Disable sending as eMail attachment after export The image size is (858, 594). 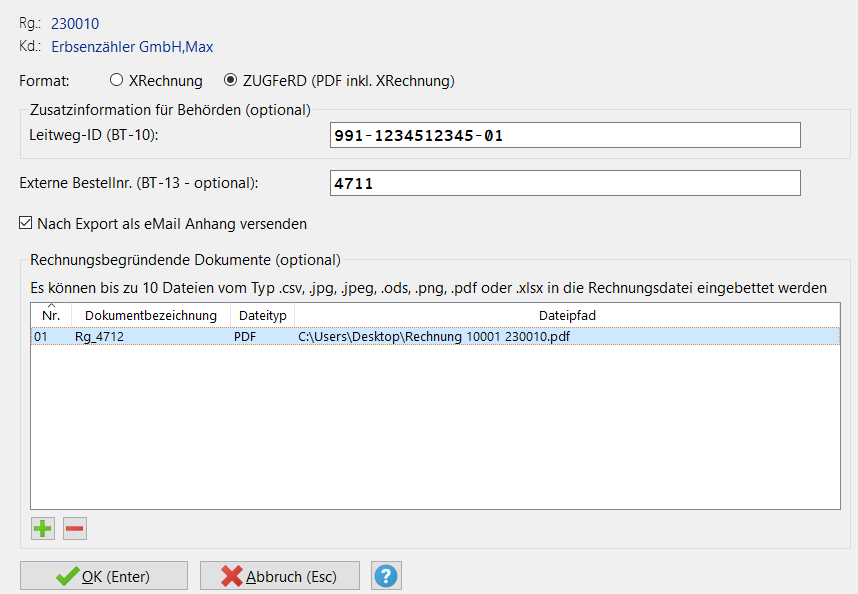[26, 224]
